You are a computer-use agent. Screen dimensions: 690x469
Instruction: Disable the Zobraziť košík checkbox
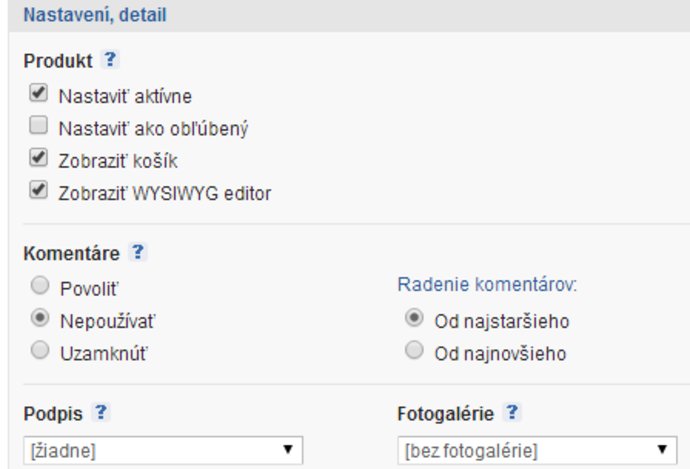tap(38, 159)
